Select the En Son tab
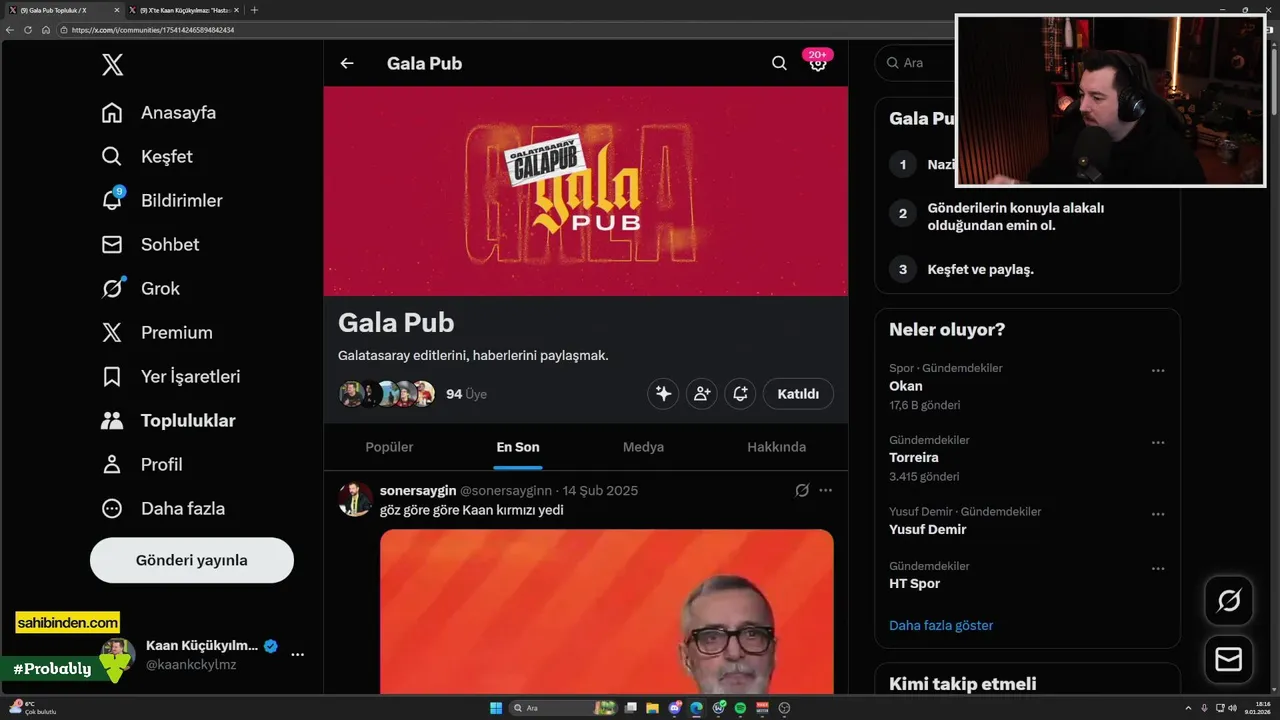Screen dimensions: 1280x720 (518, 447)
